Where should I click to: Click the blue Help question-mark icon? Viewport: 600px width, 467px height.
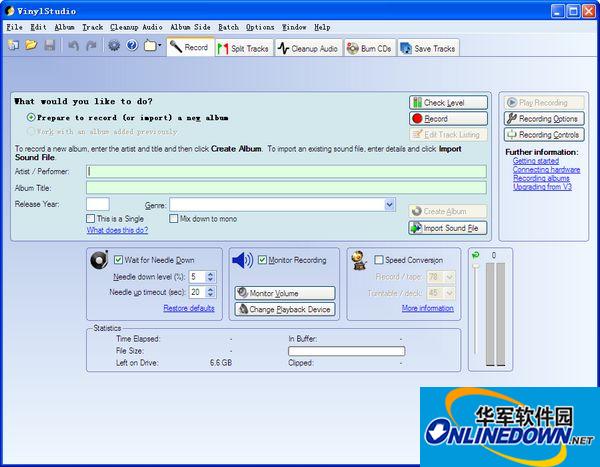pos(132,46)
